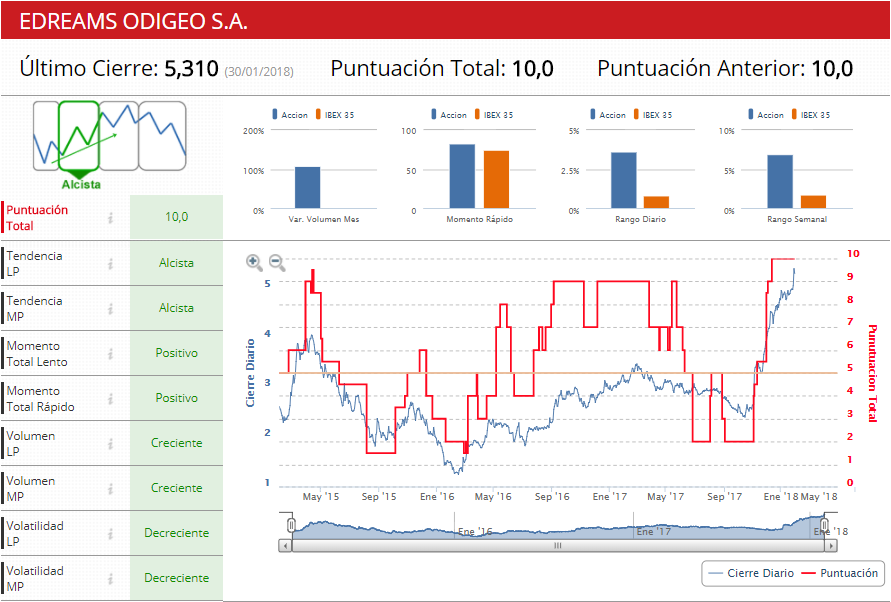Open info icon beside Puntuación Total

111,218
